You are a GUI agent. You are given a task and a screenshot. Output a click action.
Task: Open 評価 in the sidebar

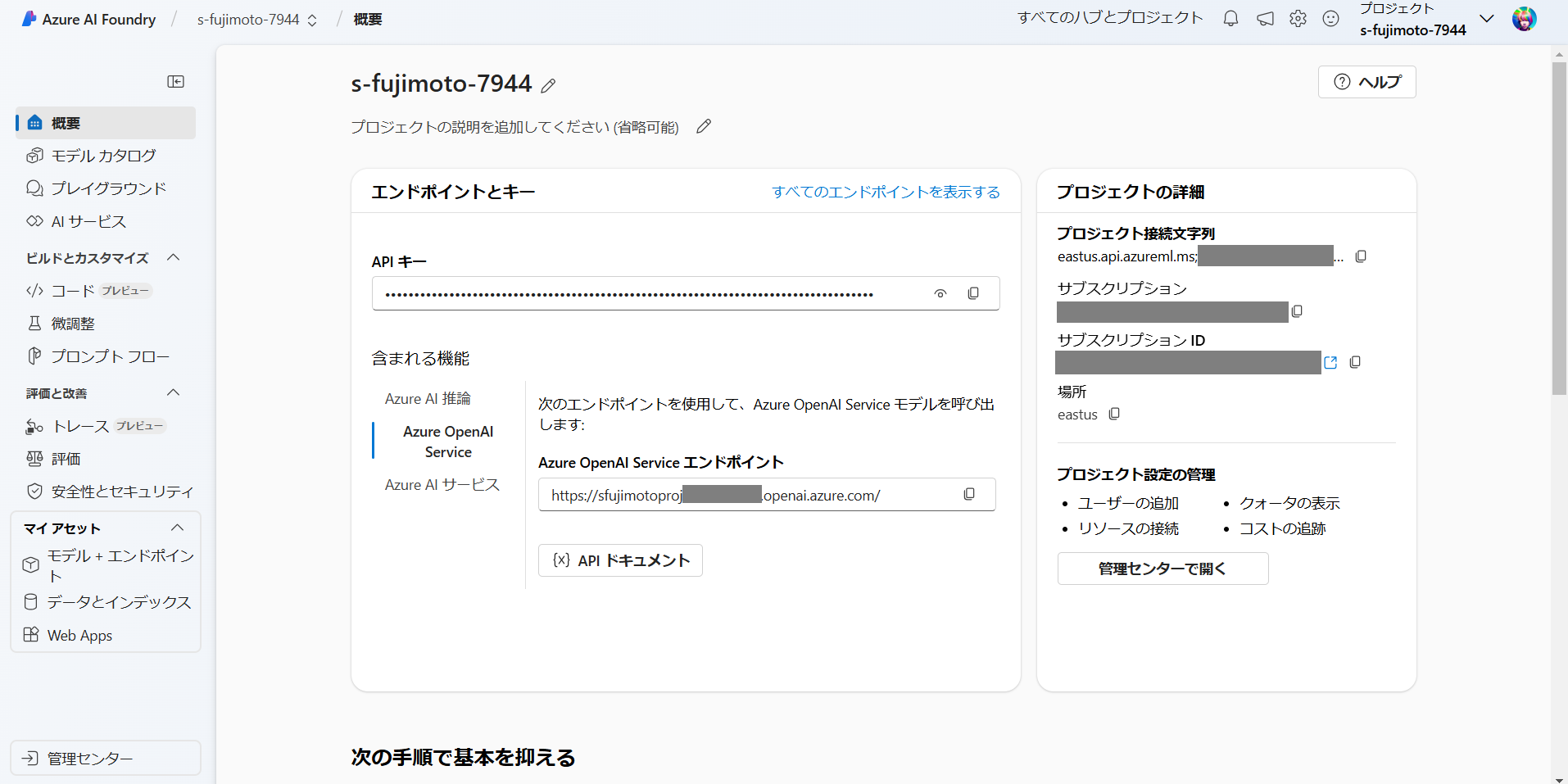tap(106, 459)
